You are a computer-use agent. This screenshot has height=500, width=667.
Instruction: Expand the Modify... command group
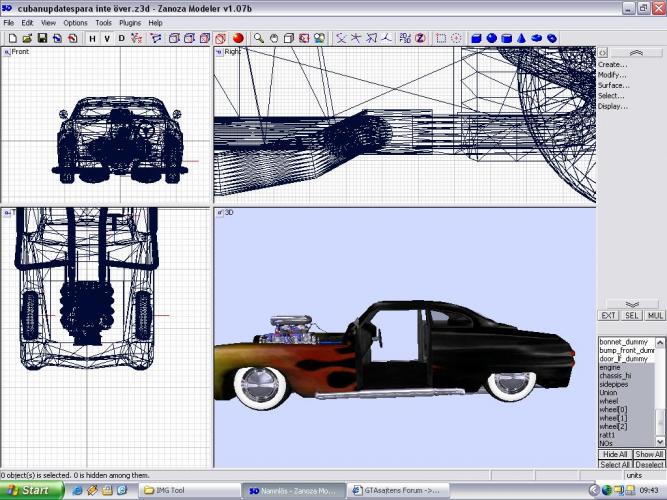[x=613, y=75]
